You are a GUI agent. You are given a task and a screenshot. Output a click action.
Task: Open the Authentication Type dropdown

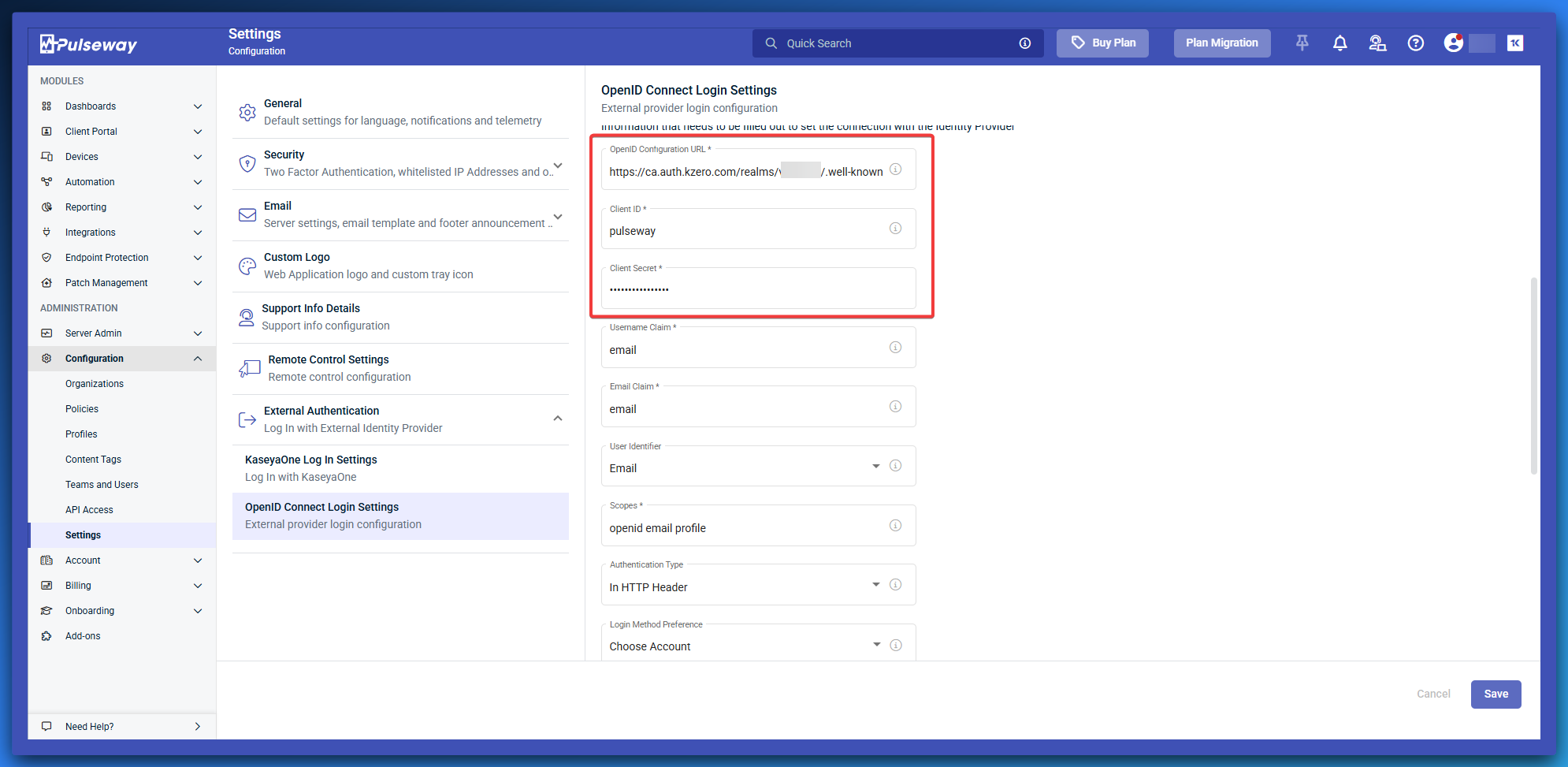click(875, 585)
